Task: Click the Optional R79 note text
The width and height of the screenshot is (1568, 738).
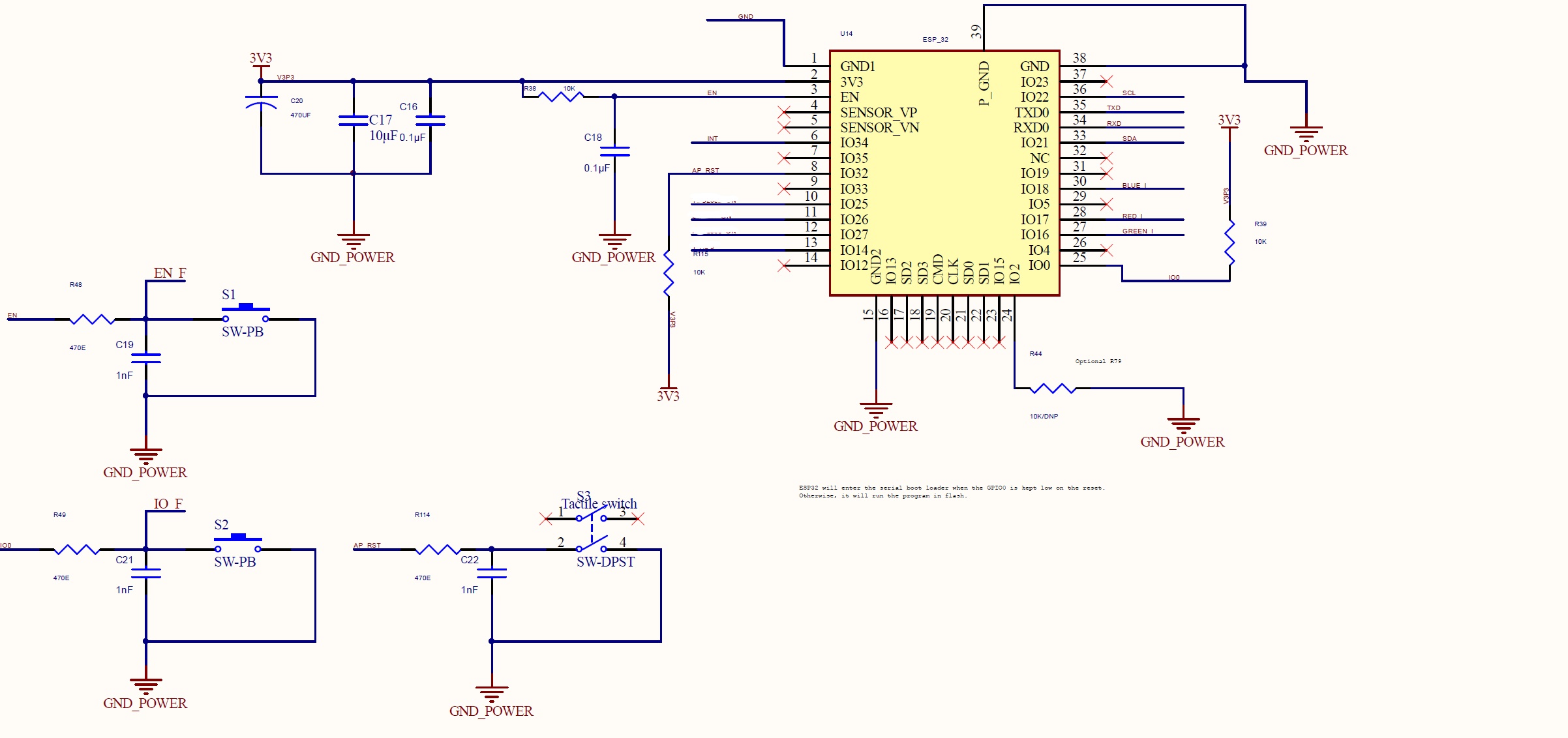Action: (1098, 361)
